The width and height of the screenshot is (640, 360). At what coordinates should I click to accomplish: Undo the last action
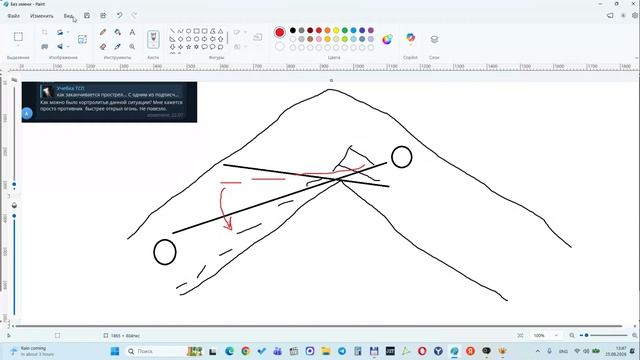(119, 16)
